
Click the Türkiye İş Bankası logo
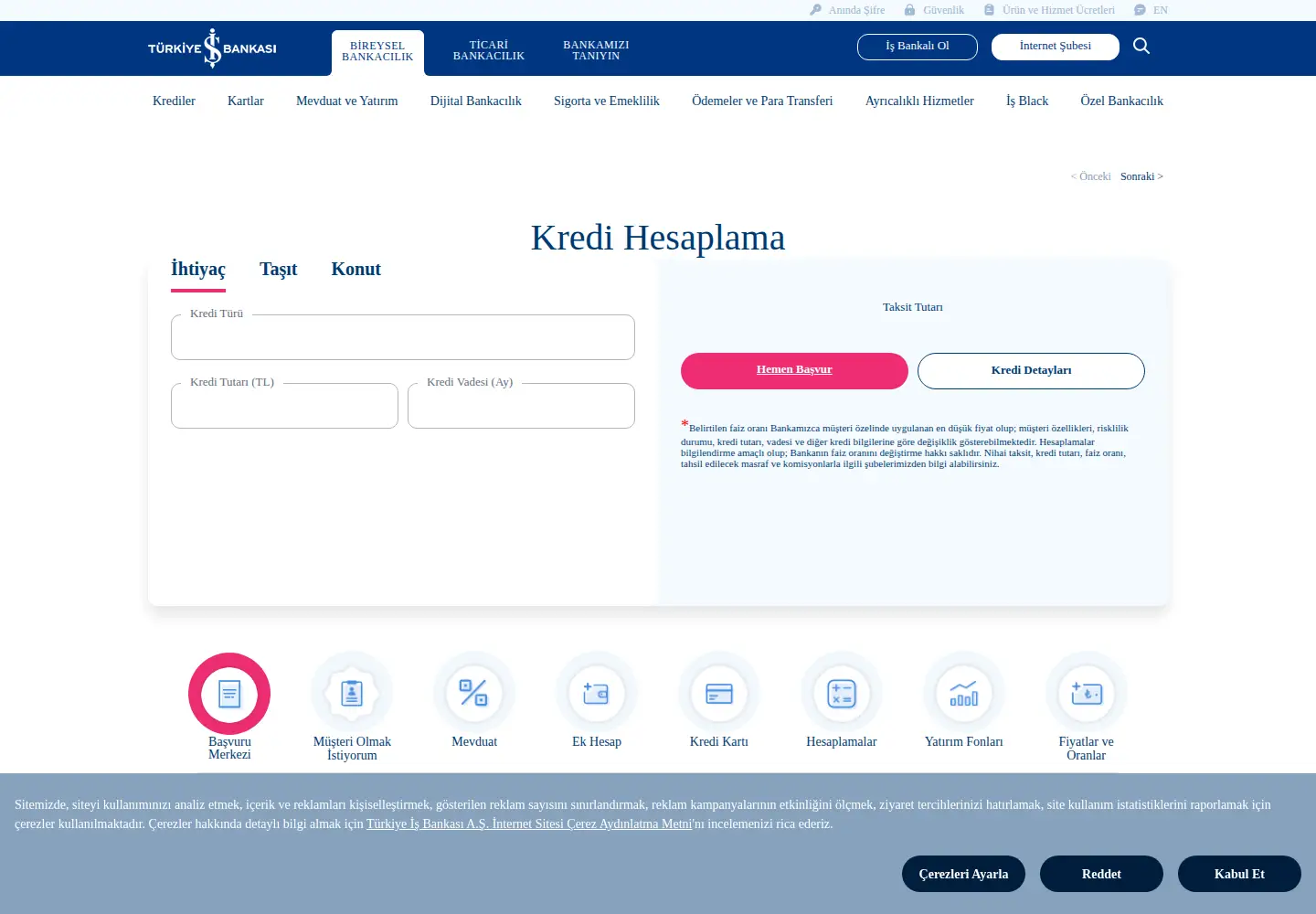click(x=212, y=48)
